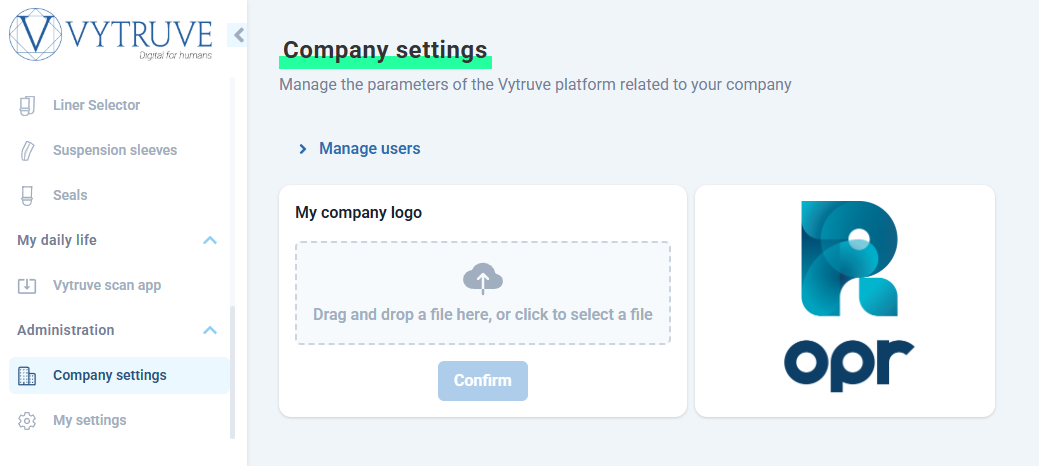Open the Manage users link
This screenshot has height=466, width=1039.
point(369,148)
